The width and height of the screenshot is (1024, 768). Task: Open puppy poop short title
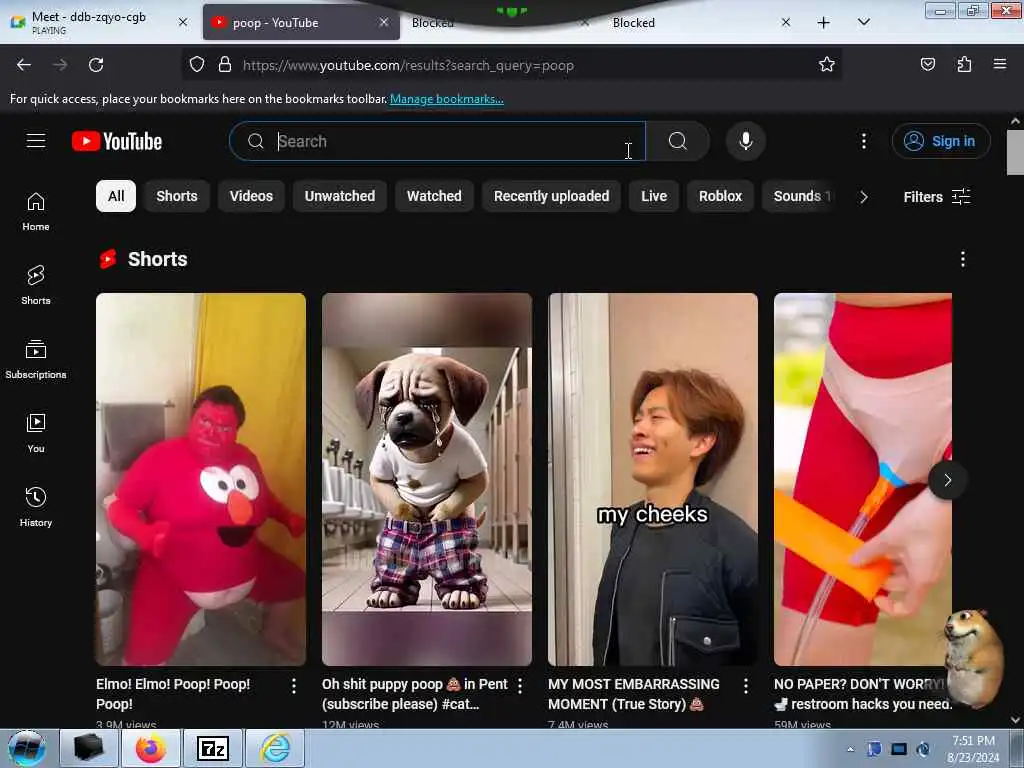tap(415, 694)
